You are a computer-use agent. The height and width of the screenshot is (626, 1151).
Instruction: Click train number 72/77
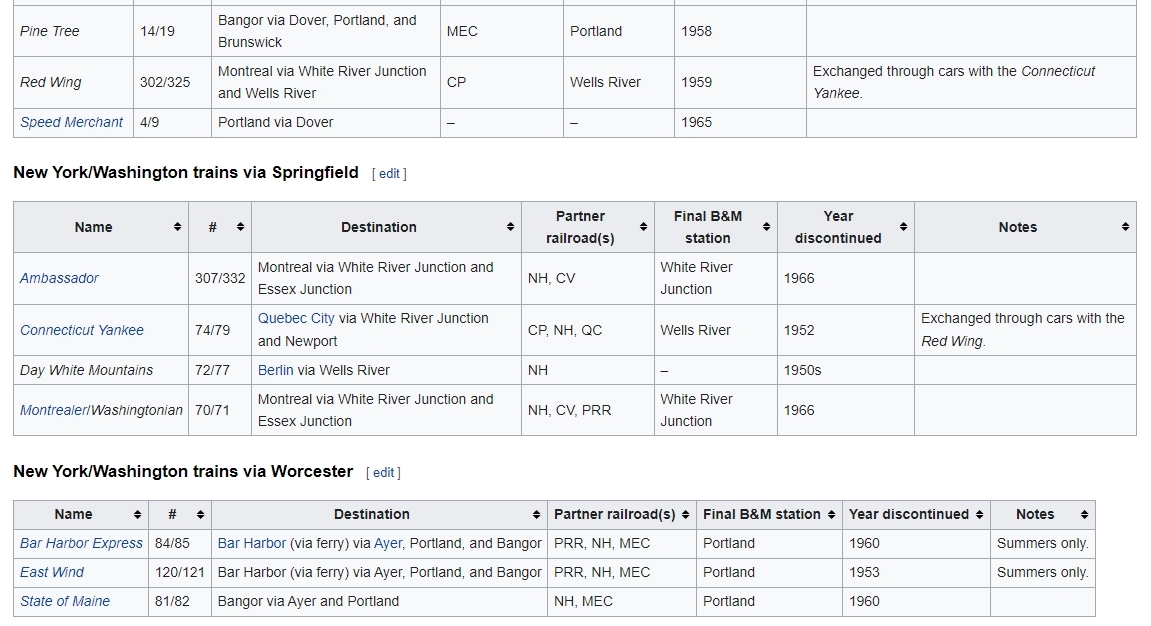coord(212,371)
